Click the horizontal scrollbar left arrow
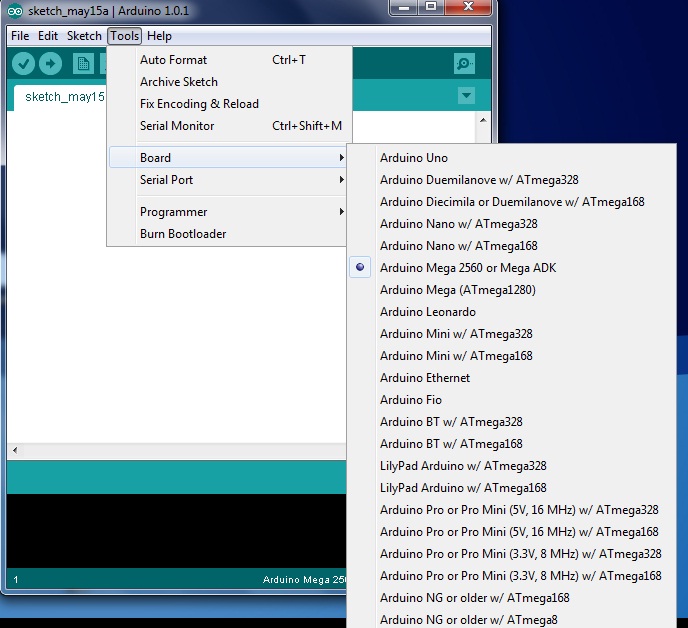The width and height of the screenshot is (688, 628). pyautogui.click(x=15, y=450)
